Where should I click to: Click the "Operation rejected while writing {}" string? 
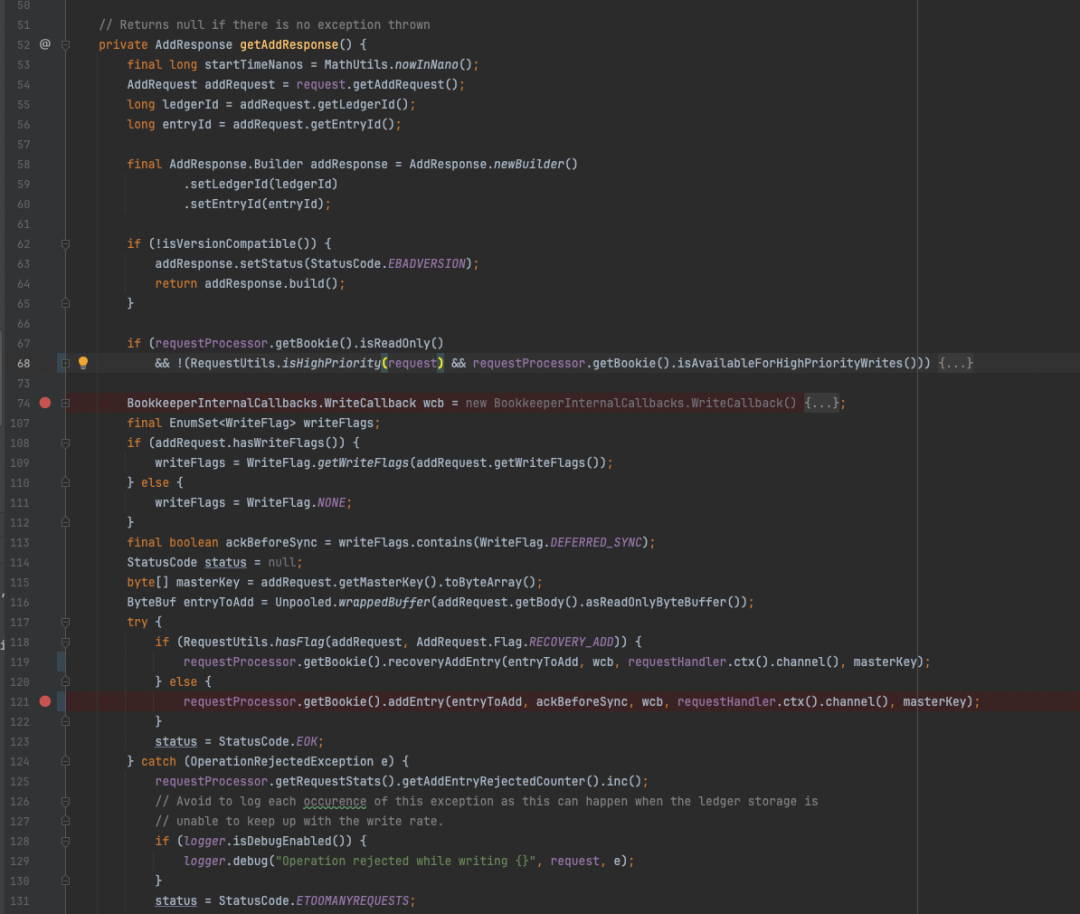point(405,861)
